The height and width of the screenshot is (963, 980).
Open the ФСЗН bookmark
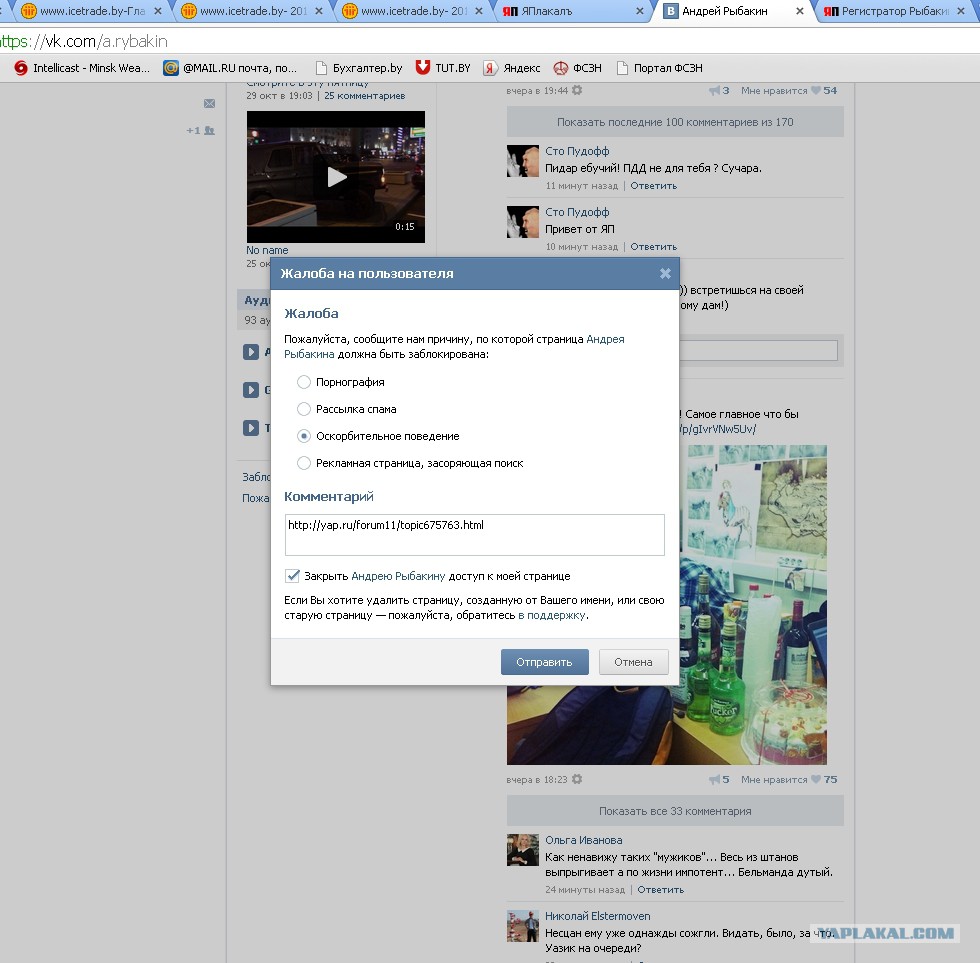tap(578, 68)
